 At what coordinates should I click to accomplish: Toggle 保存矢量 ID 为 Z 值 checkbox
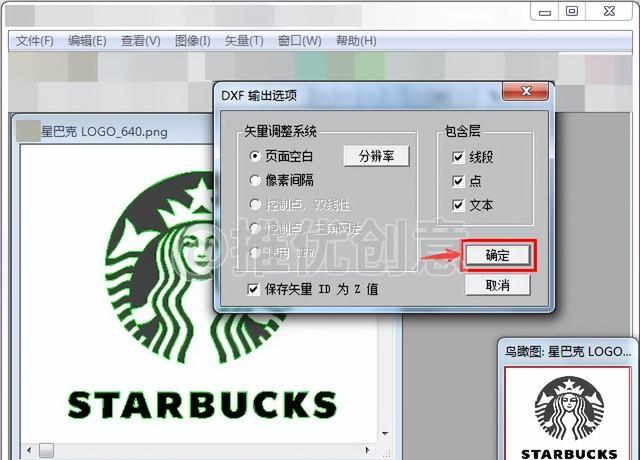pyautogui.click(x=253, y=289)
